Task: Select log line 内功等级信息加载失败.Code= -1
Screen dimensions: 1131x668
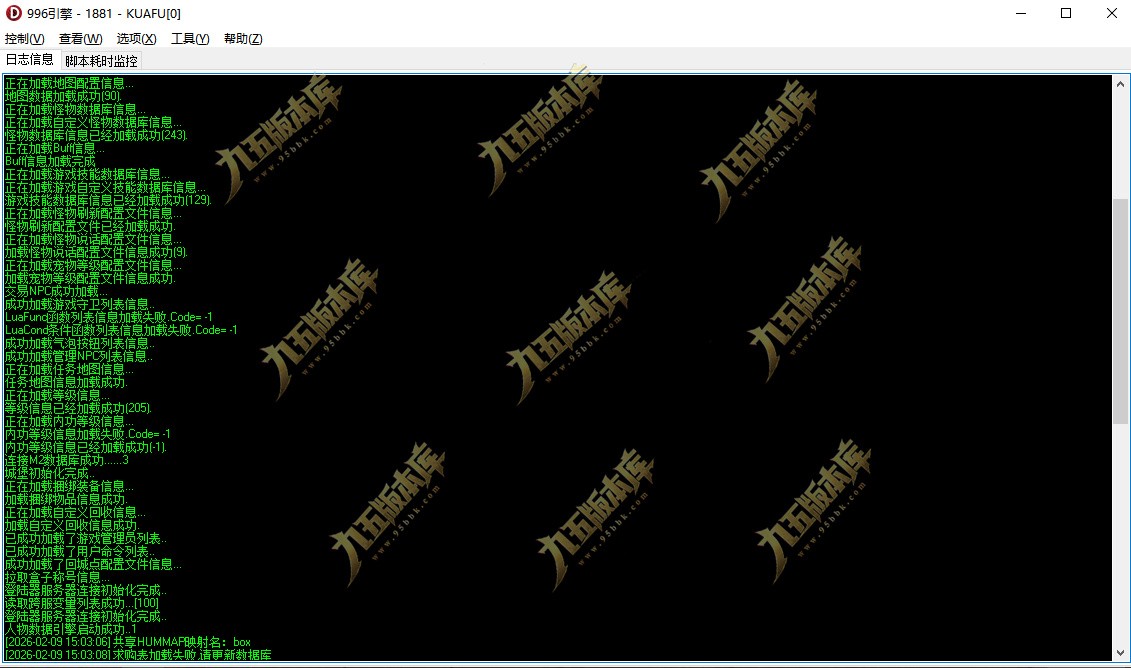Action: 87,434
